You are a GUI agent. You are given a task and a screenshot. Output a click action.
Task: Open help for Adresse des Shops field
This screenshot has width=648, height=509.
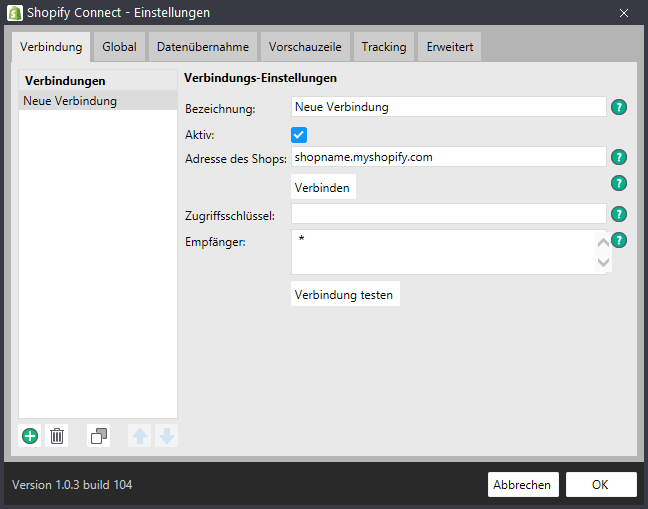click(x=619, y=157)
